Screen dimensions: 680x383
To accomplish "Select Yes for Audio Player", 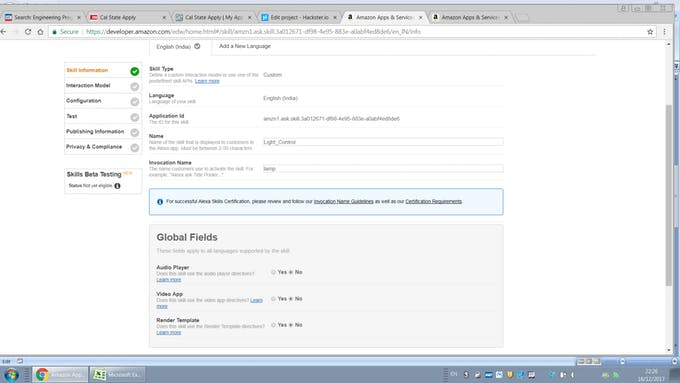I will coord(273,272).
